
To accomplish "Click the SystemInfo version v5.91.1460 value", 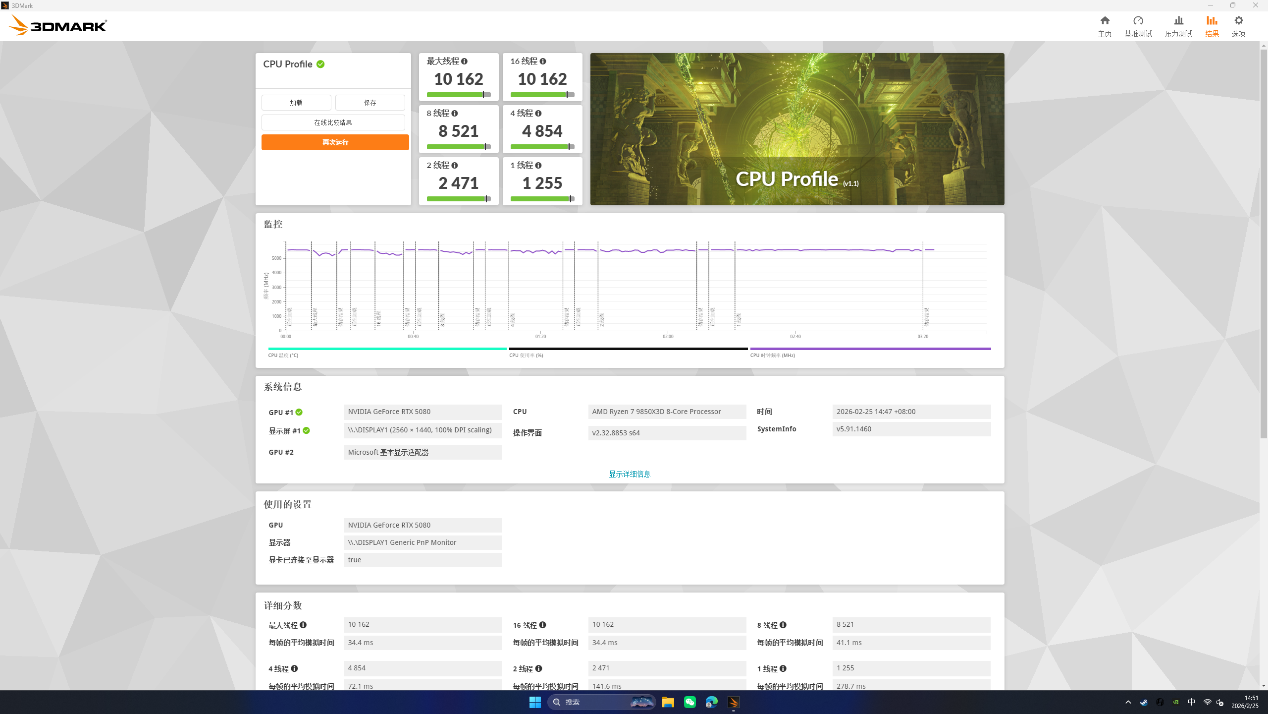I will [x=912, y=429].
